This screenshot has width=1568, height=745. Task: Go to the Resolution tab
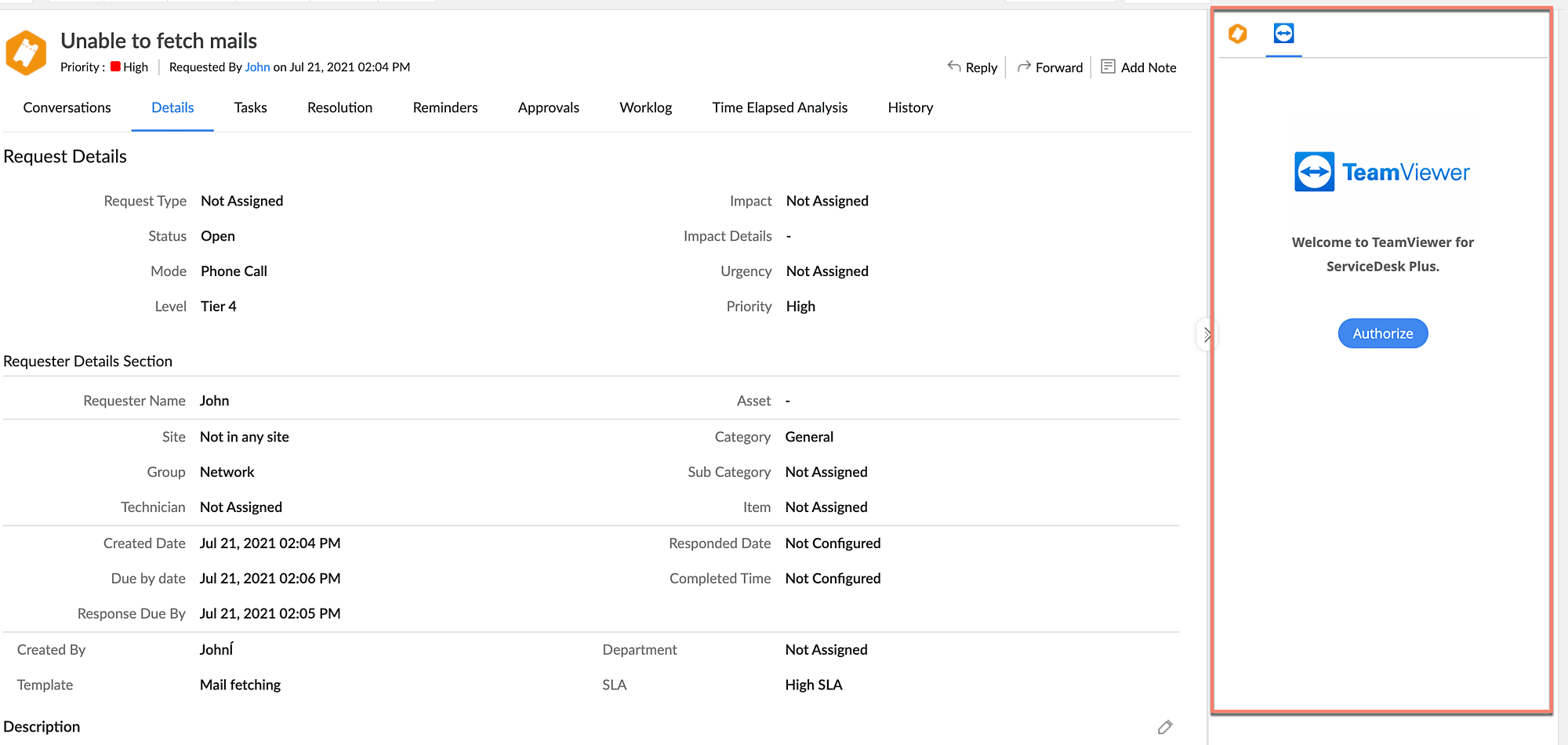(339, 107)
